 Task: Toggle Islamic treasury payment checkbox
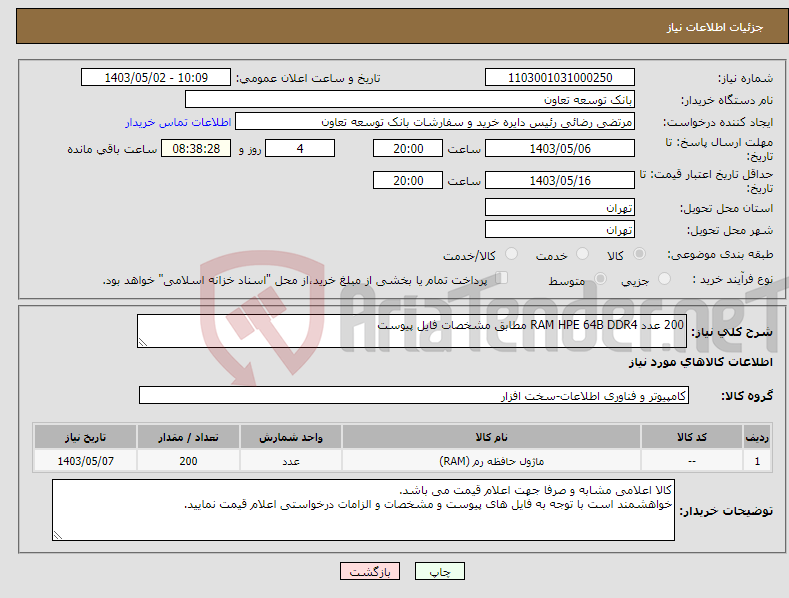point(502,278)
